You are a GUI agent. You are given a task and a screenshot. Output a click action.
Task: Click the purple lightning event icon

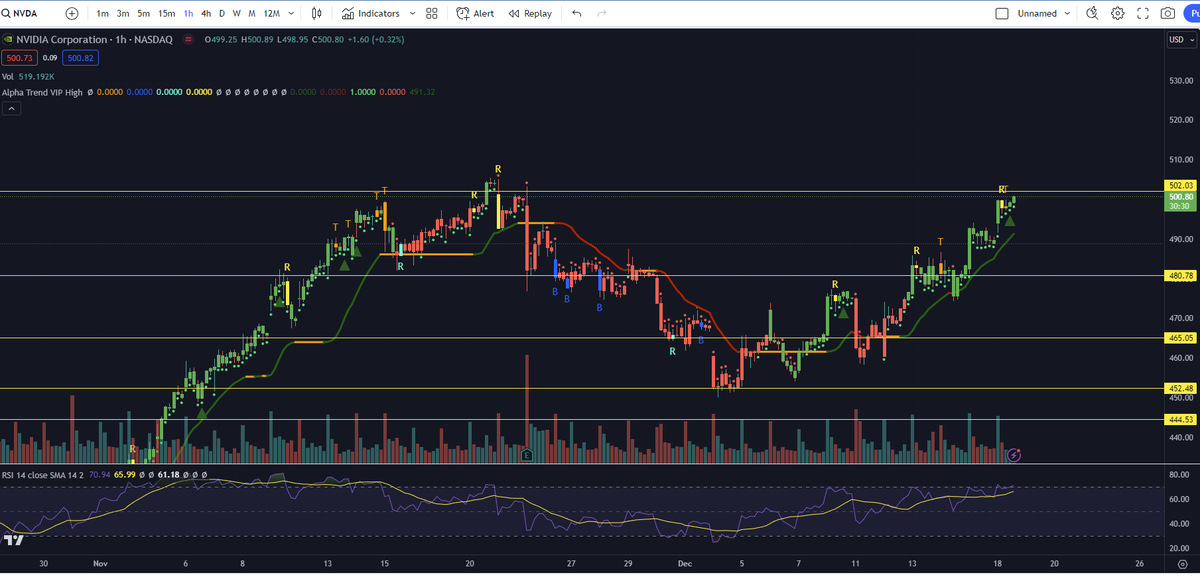1014,455
